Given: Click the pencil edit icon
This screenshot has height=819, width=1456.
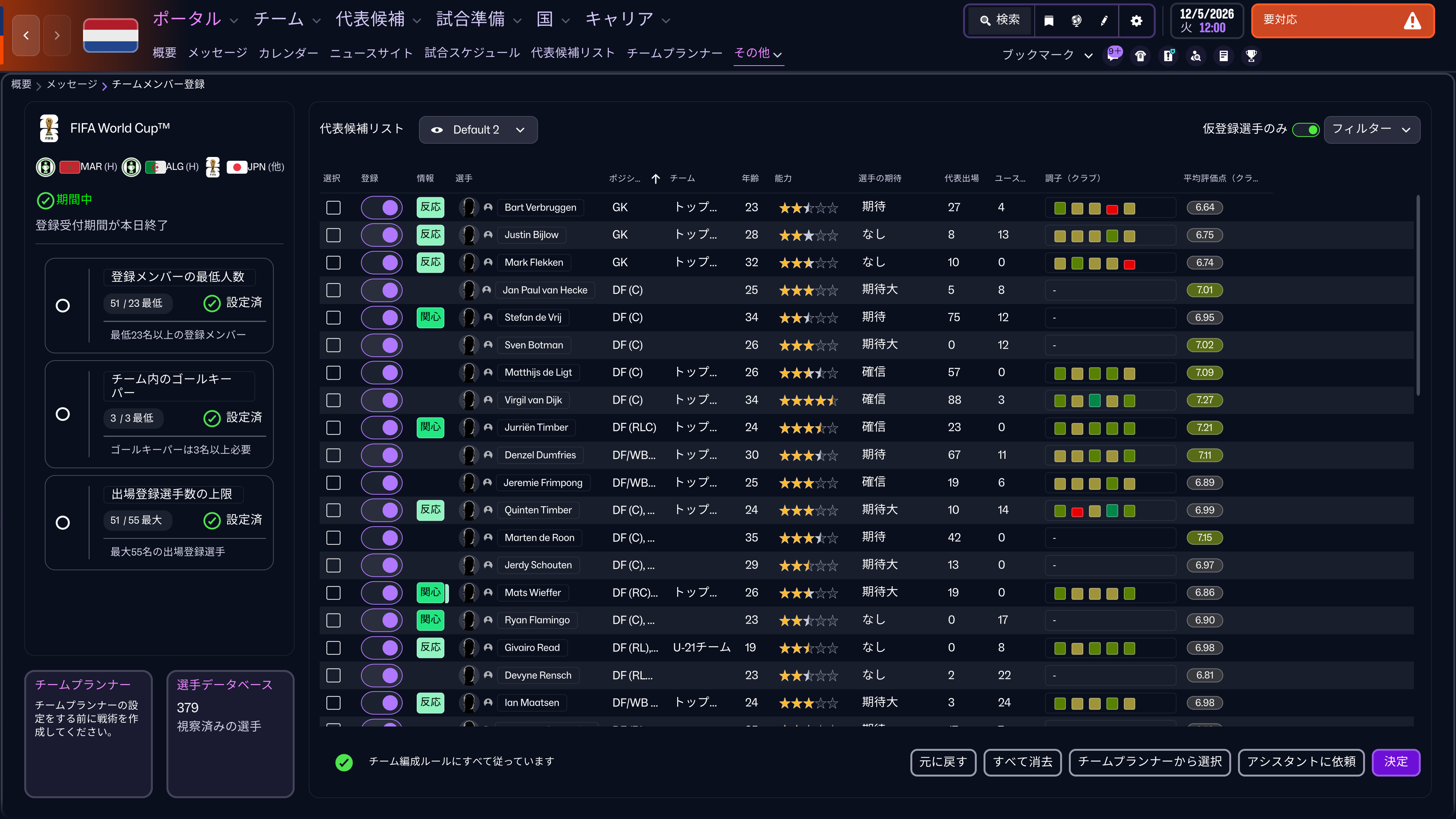Looking at the screenshot, I should pos(1104,21).
